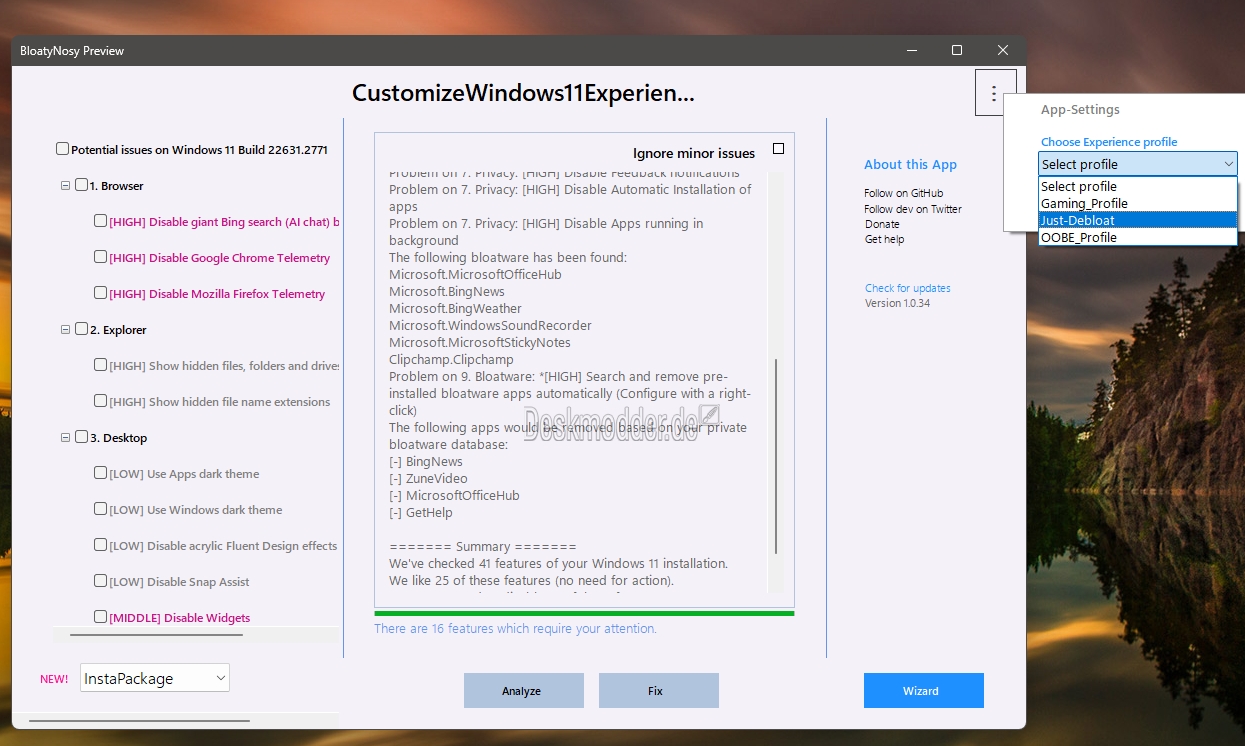Click the bottom window horizontal scrollbar
The height and width of the screenshot is (746, 1245).
(138, 720)
